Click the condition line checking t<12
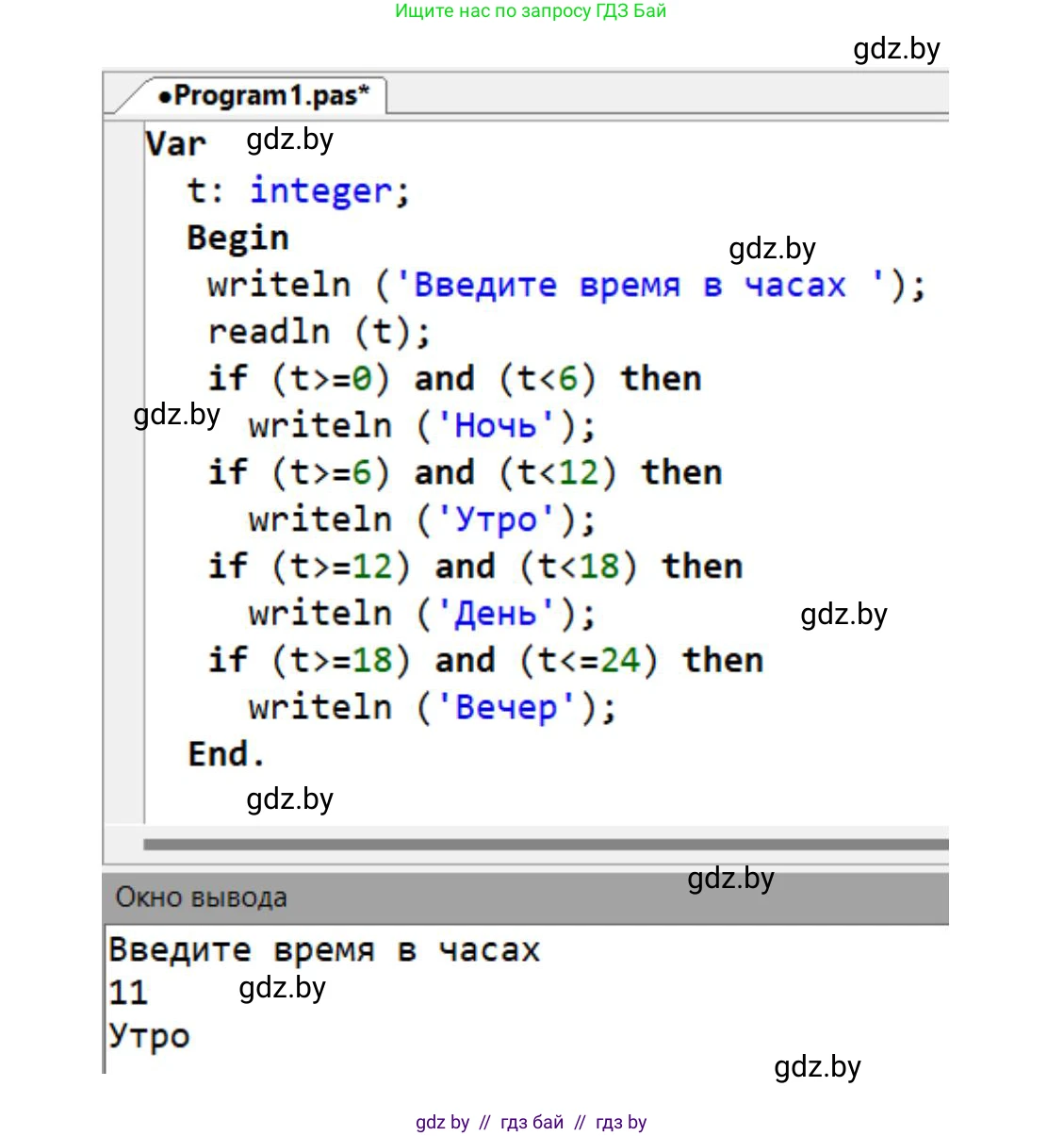This screenshot has height=1136, width=1064. tap(465, 472)
